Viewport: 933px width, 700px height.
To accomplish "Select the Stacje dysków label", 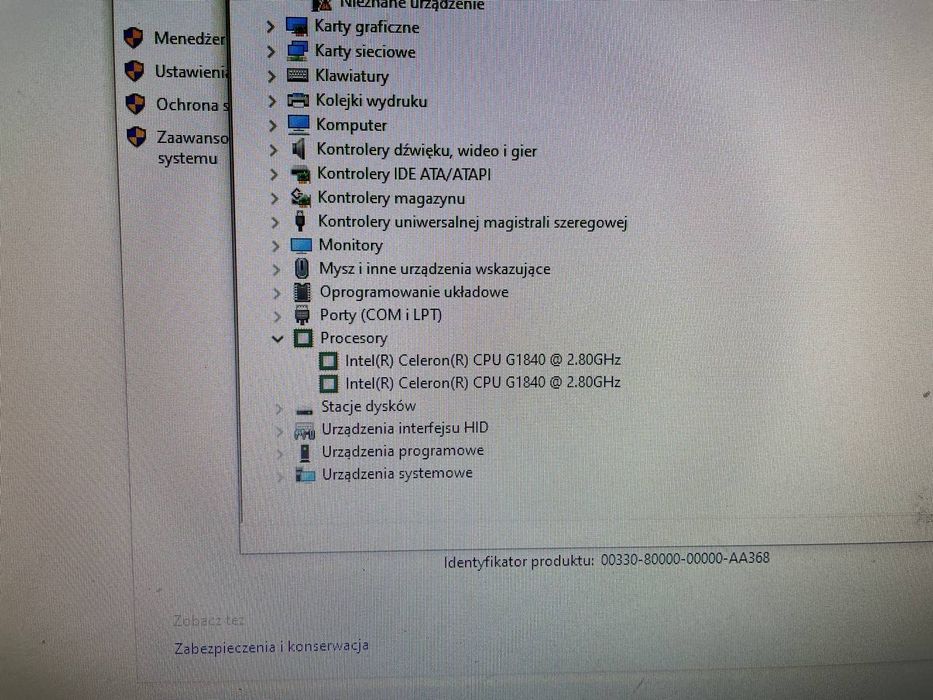I will pyautogui.click(x=368, y=407).
